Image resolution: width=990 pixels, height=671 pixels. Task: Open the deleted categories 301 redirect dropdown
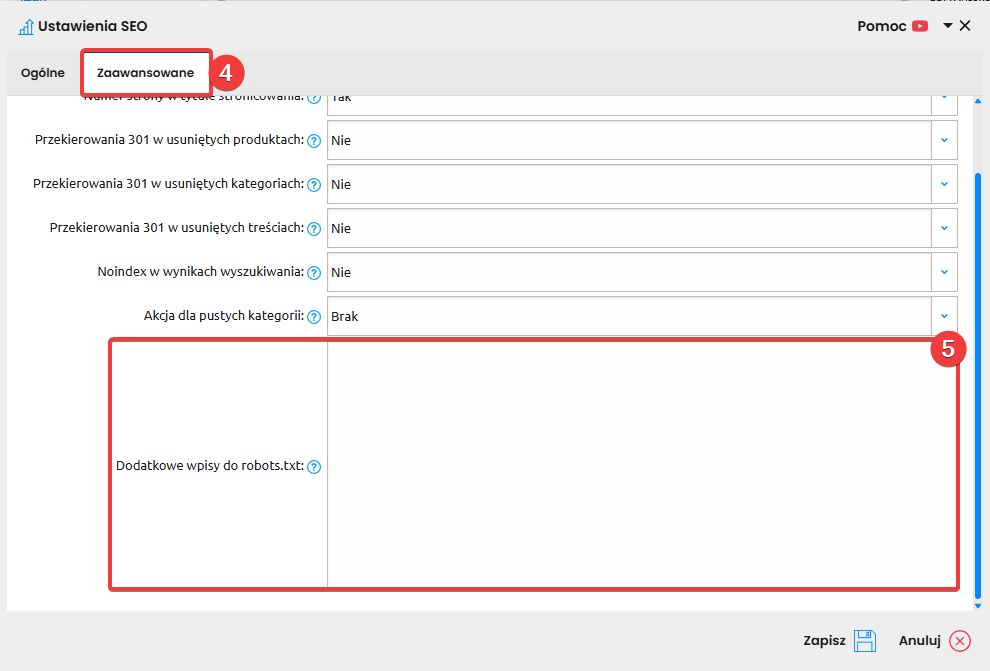pos(944,185)
